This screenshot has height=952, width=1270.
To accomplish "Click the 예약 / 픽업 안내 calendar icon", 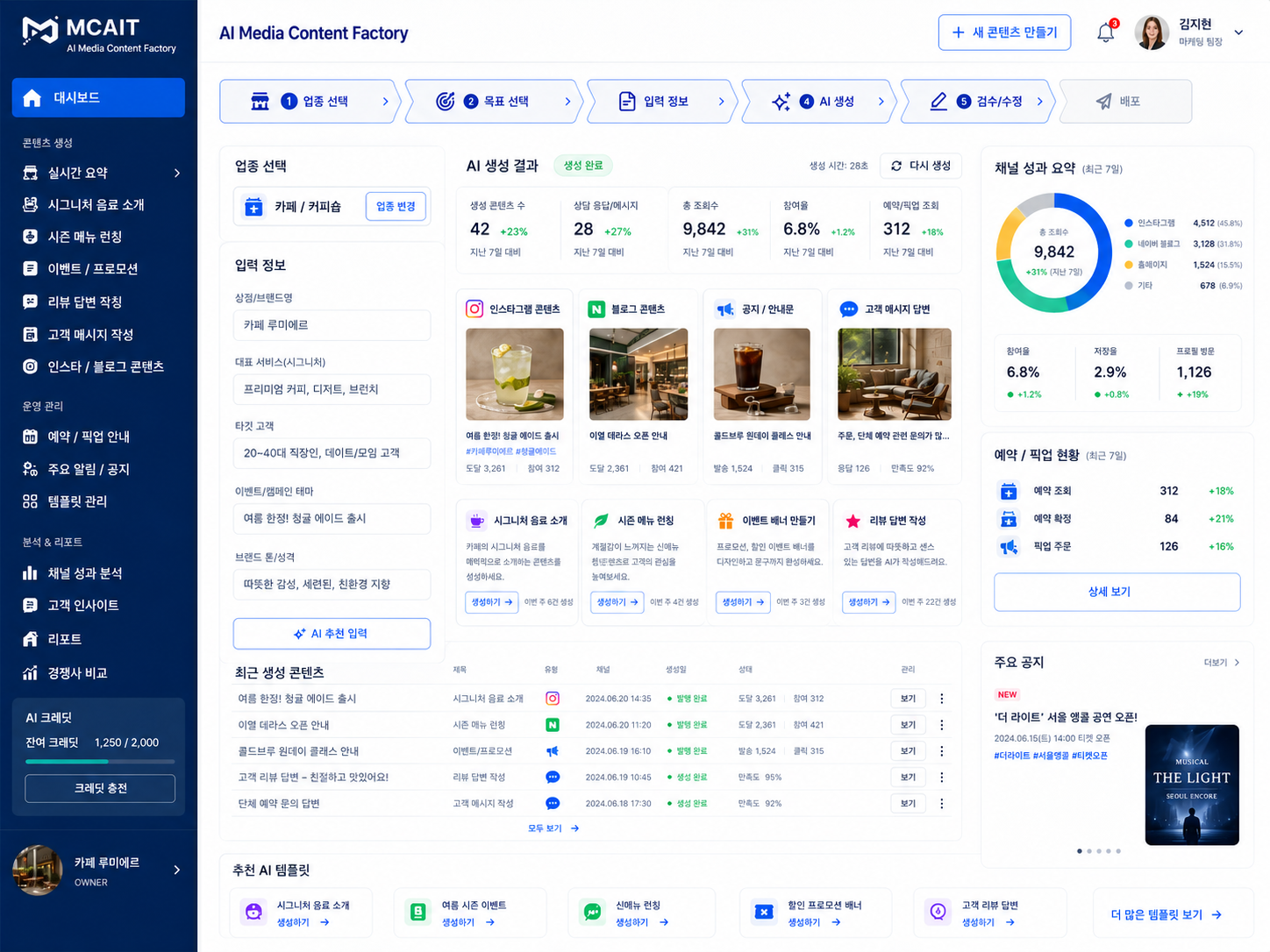I will (31, 437).
